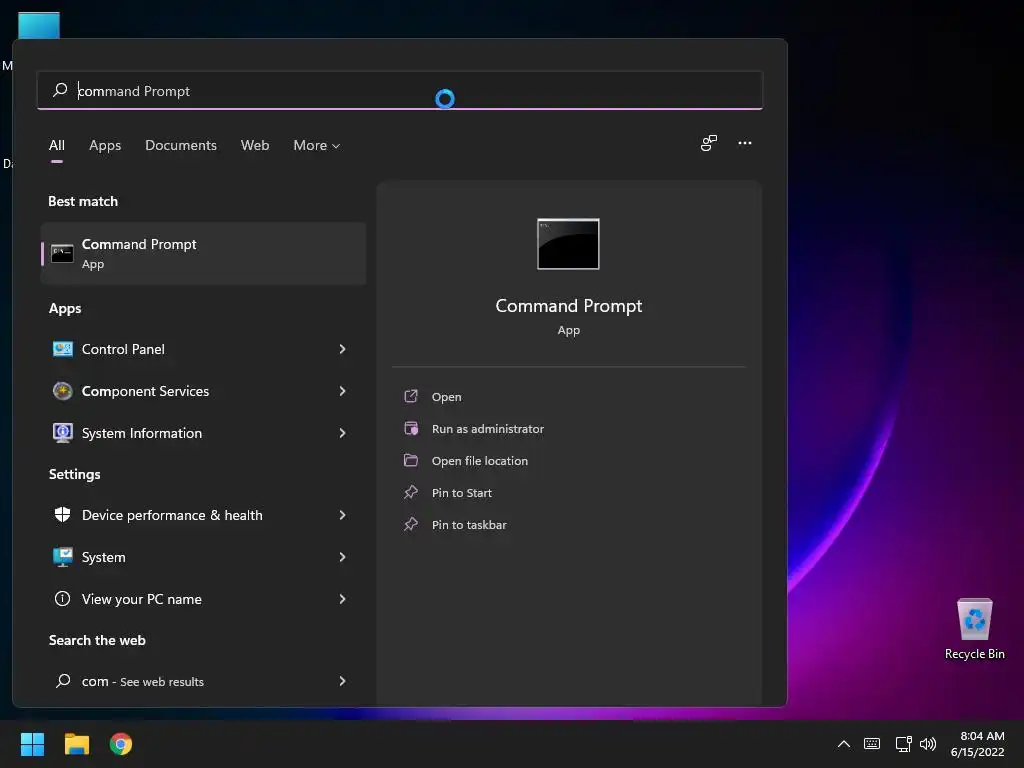Click the Control Panel icon

tap(63, 349)
